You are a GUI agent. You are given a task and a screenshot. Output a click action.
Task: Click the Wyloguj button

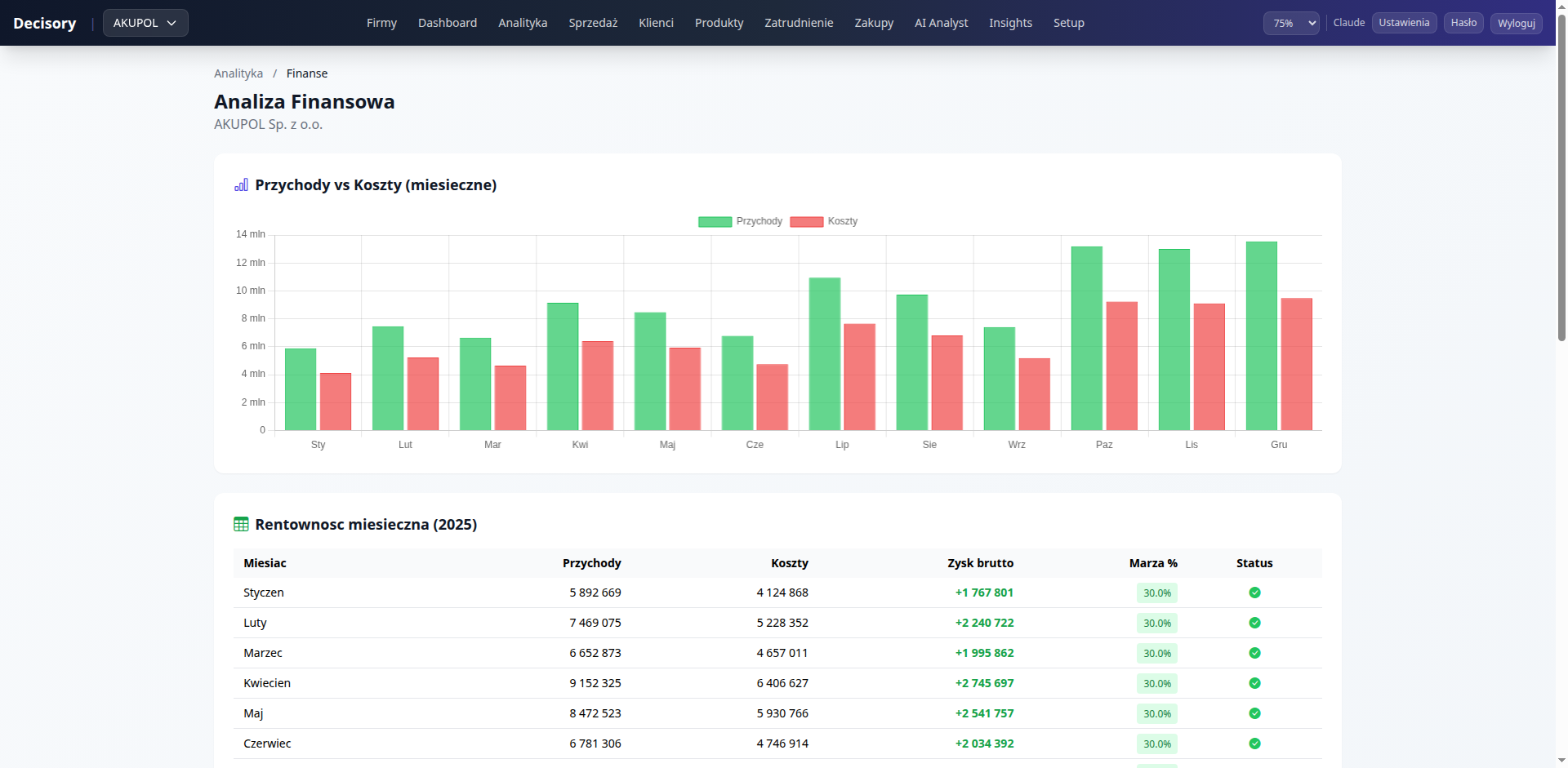tap(1516, 23)
